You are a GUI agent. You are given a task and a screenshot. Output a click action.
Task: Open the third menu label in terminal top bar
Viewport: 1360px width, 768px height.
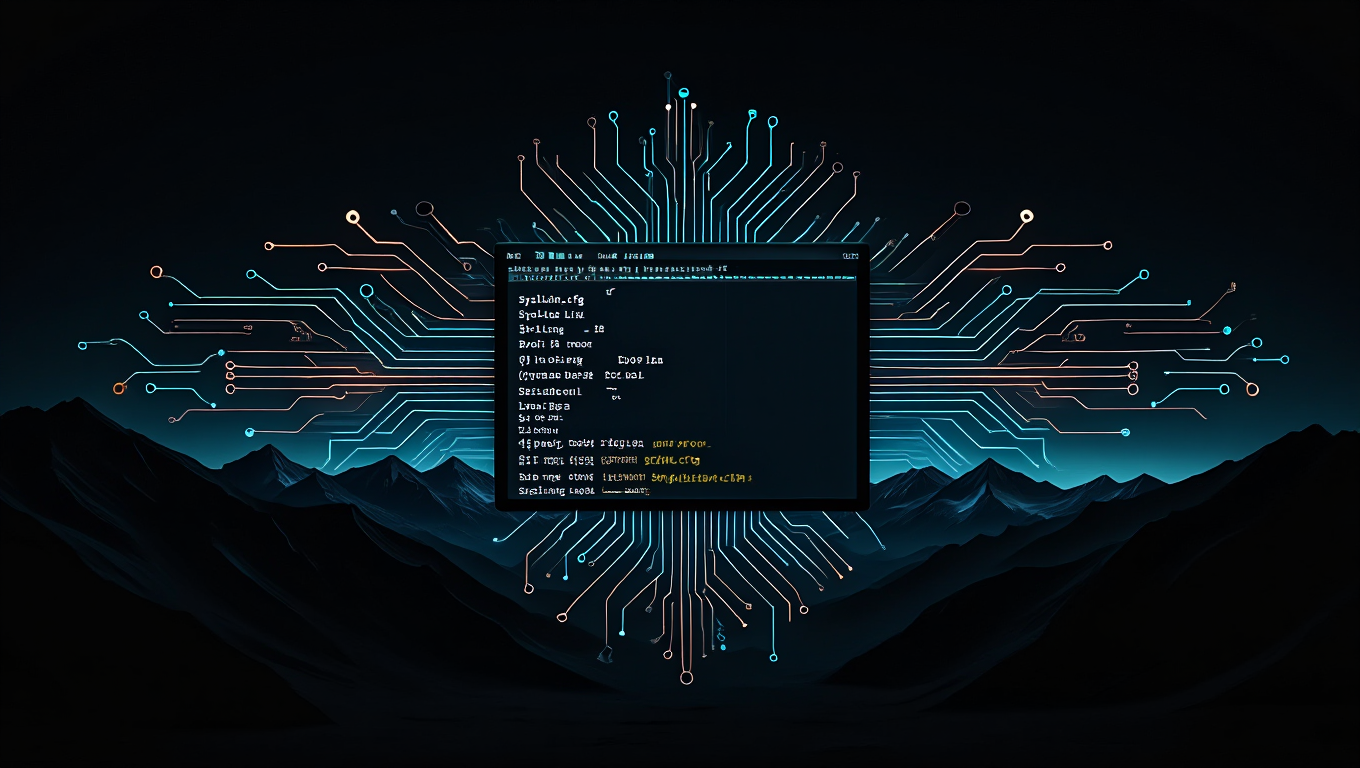click(606, 256)
